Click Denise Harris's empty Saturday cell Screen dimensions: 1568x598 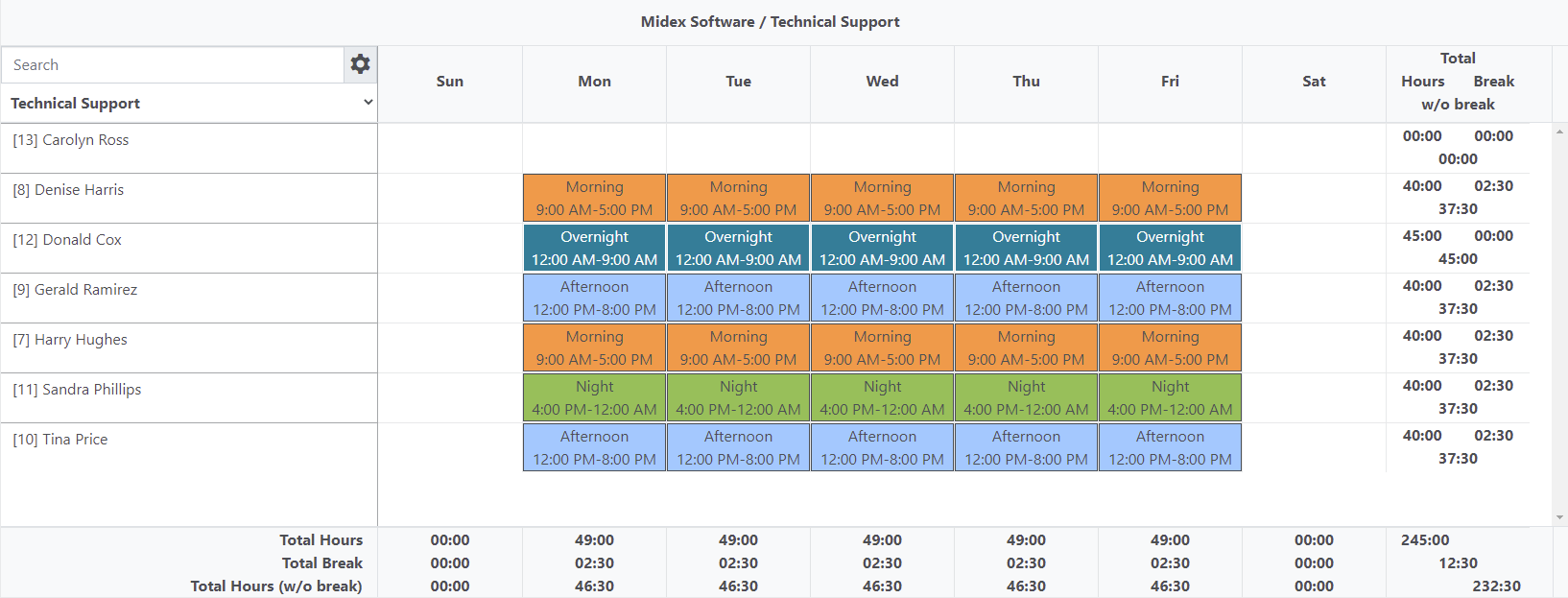click(x=1314, y=198)
